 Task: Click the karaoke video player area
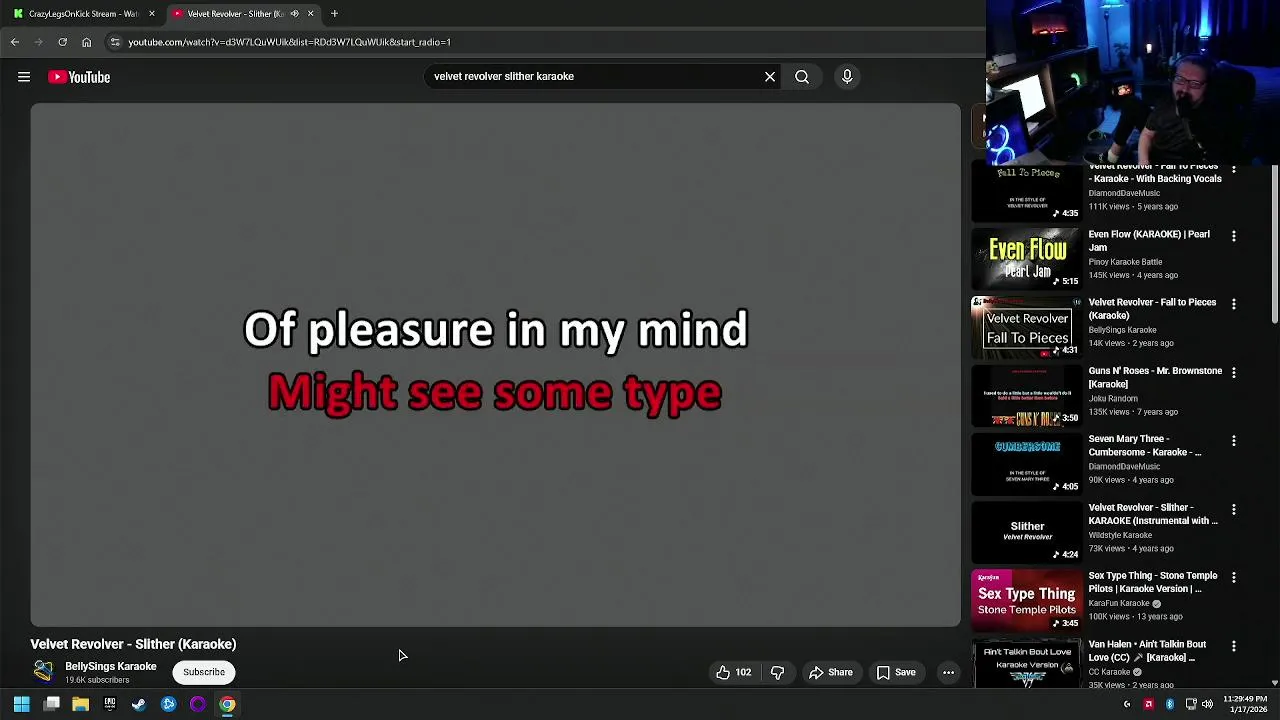click(x=495, y=365)
